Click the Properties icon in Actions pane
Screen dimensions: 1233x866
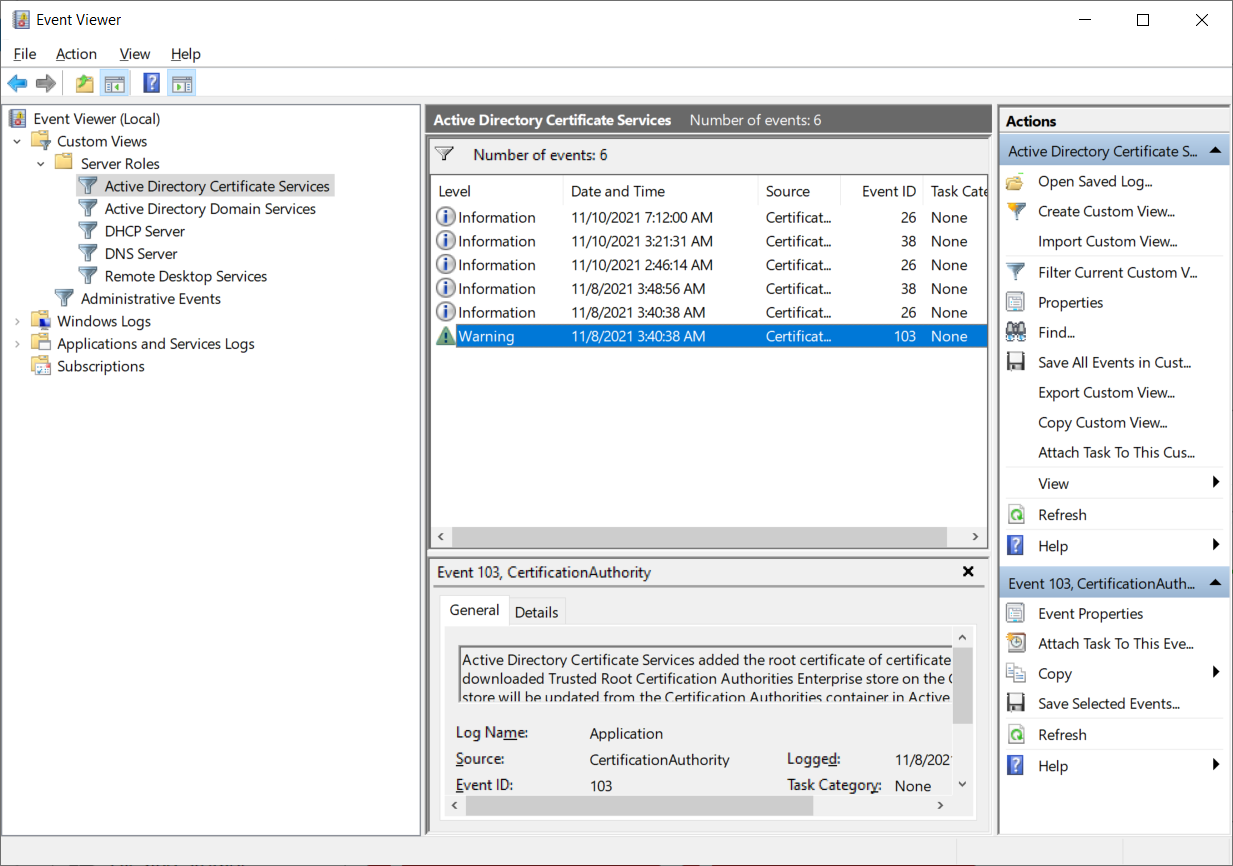(1016, 302)
